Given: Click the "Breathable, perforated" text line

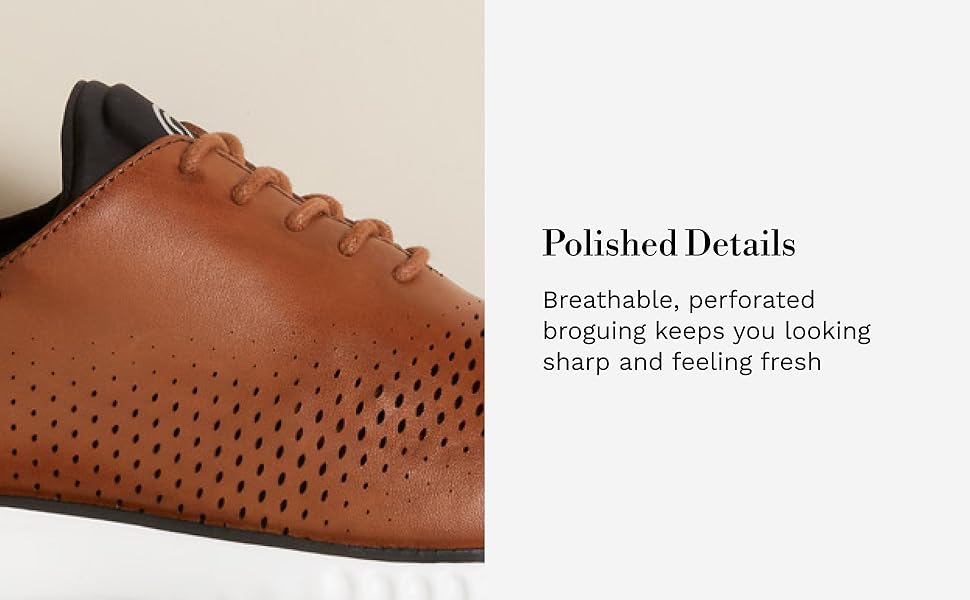Looking at the screenshot, I should (679, 301).
